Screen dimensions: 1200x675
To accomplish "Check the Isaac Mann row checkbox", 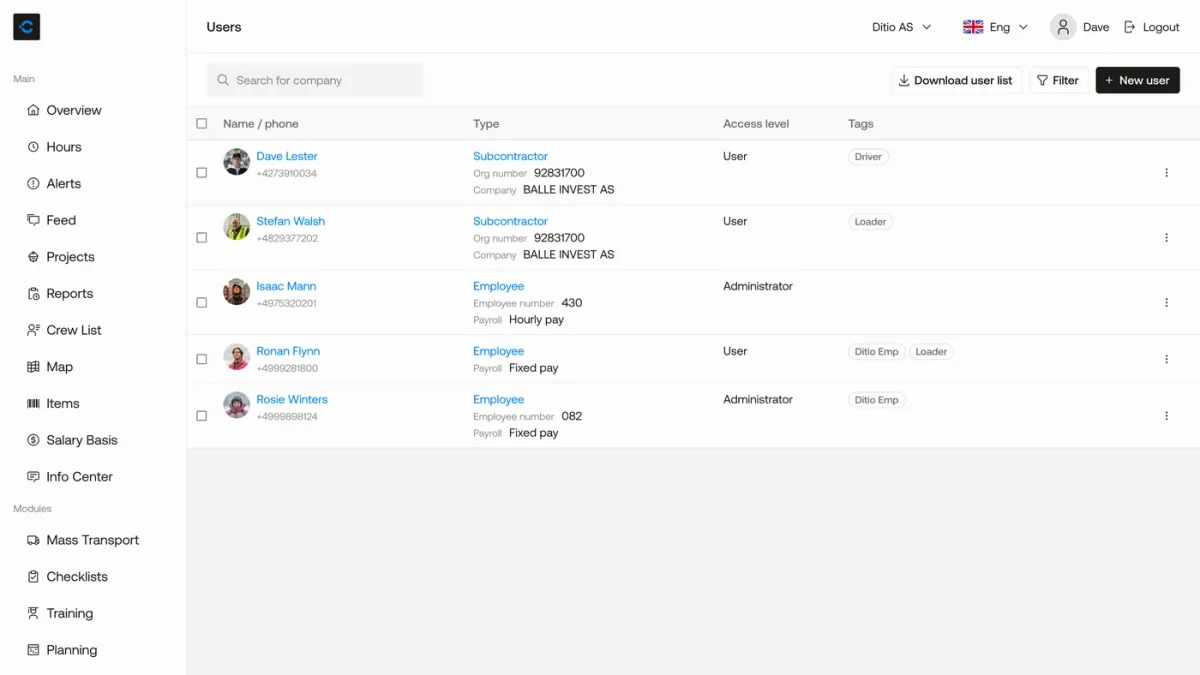I will (202, 303).
